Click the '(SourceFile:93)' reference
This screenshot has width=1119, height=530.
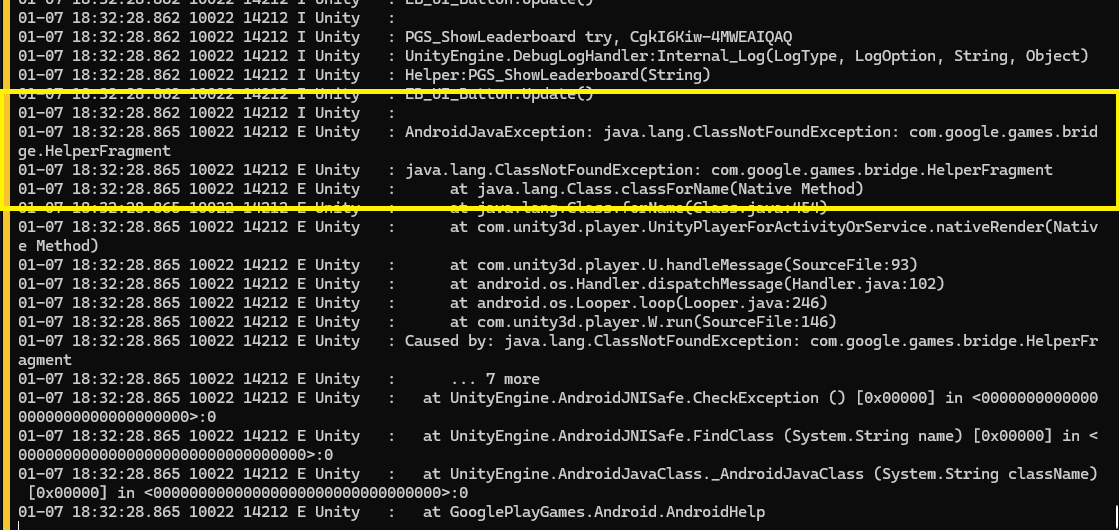point(849,265)
